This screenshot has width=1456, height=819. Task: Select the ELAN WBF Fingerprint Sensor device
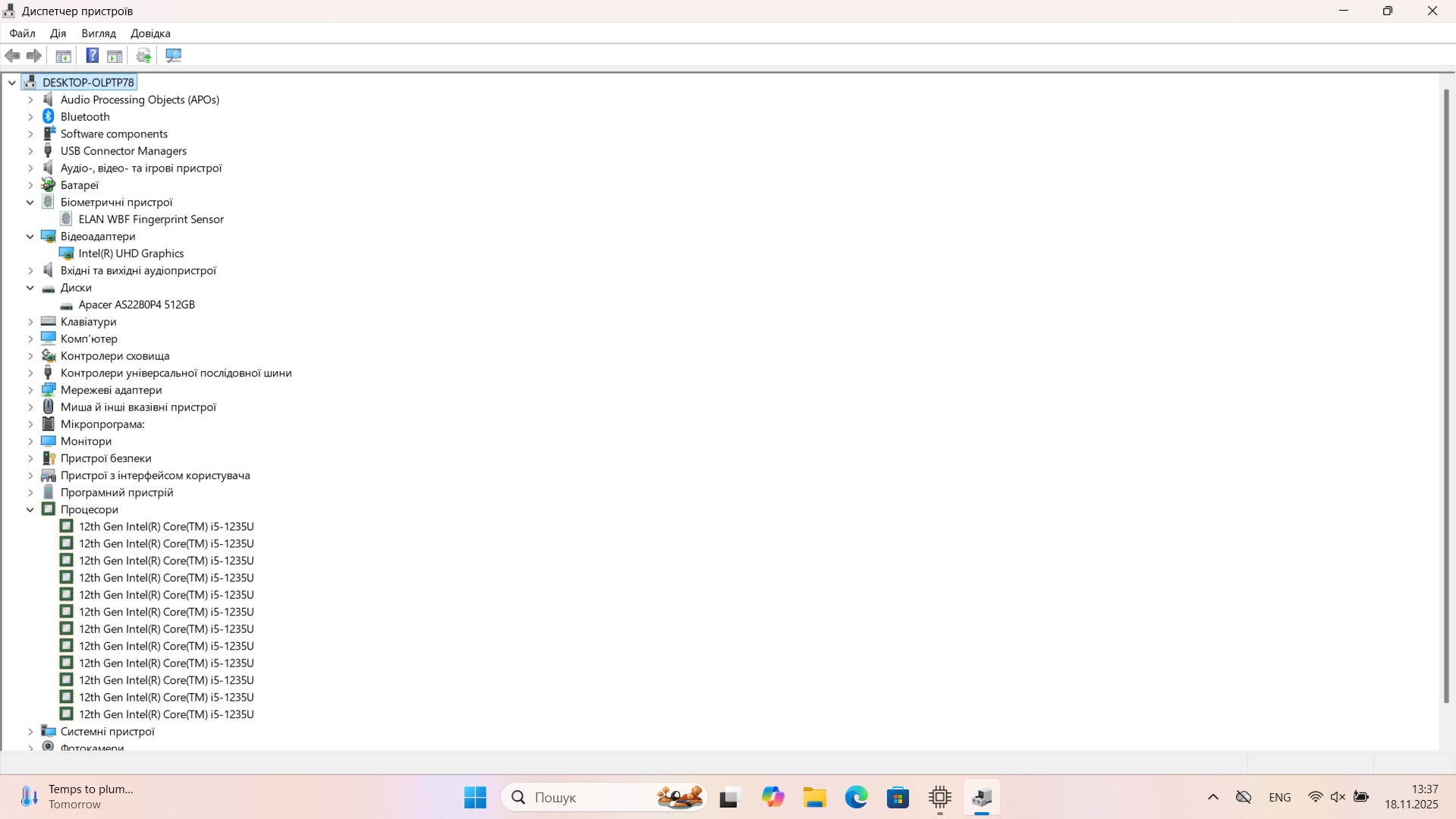(151, 219)
